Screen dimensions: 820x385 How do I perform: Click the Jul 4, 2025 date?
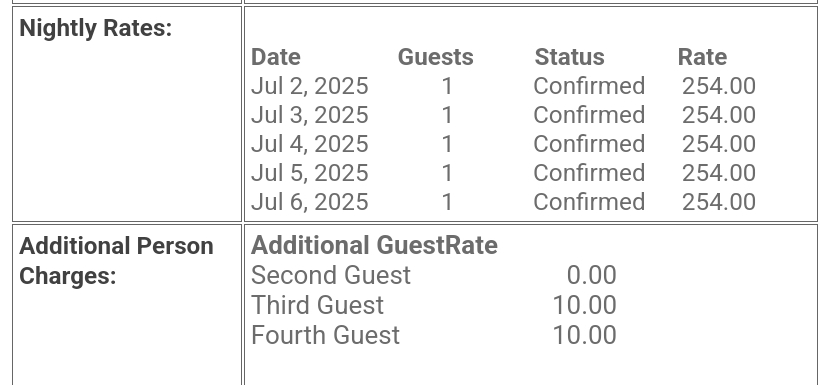[x=310, y=144]
